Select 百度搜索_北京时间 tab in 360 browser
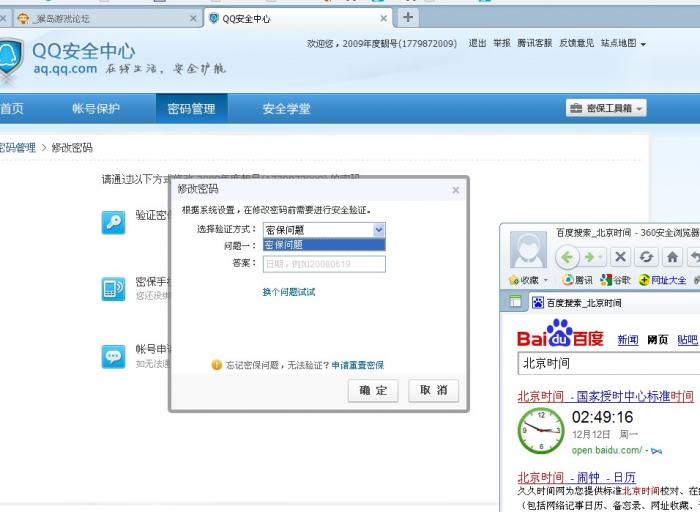Viewport: 700px width, 512px height. click(x=615, y=303)
